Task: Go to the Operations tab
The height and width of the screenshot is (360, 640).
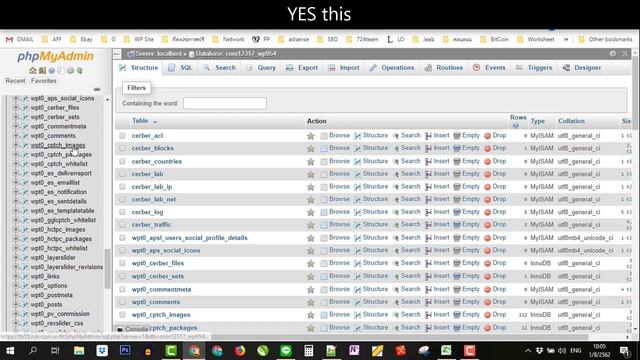Action: [391, 68]
